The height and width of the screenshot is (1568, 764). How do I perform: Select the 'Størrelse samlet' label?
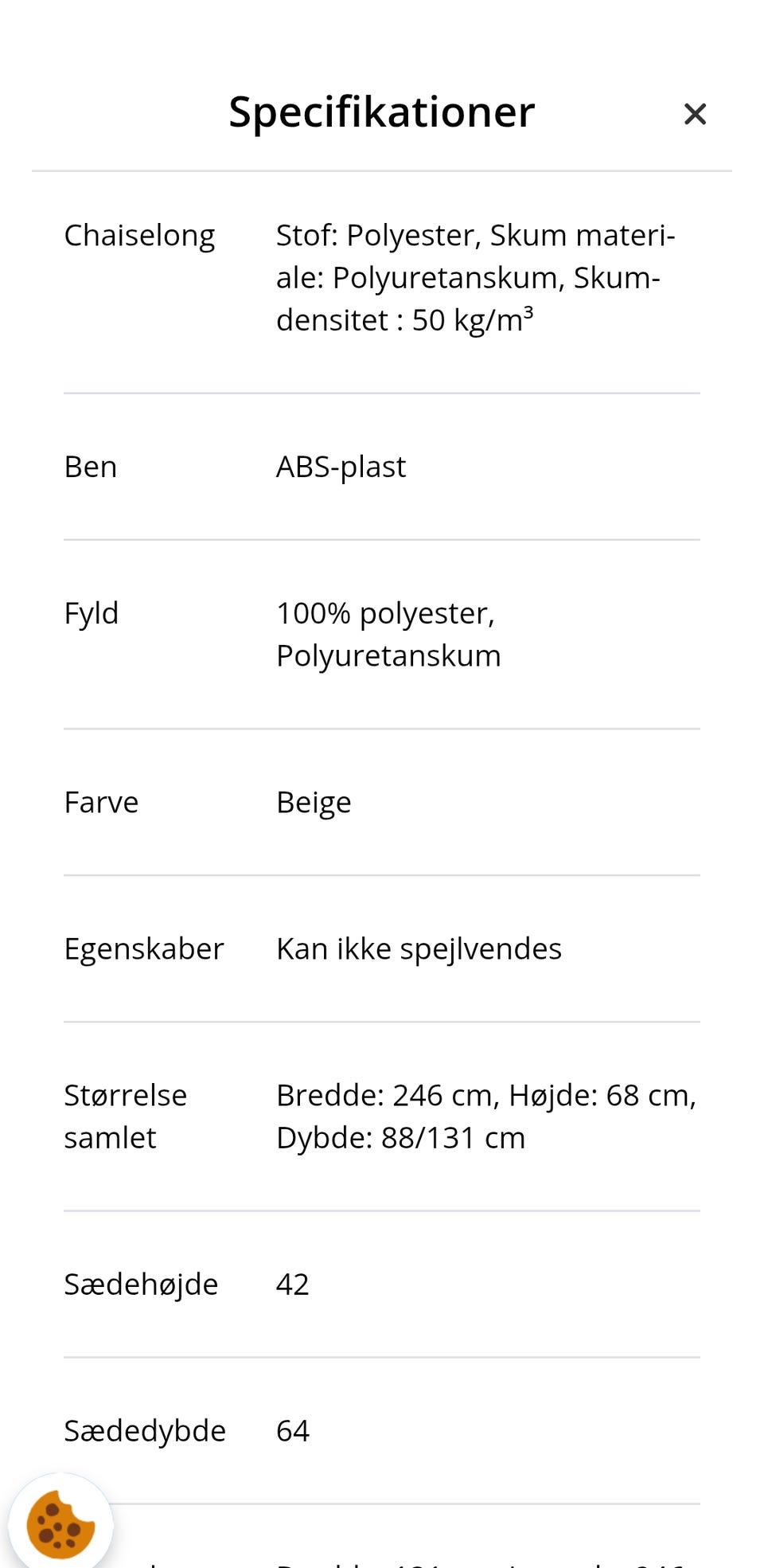125,1116
